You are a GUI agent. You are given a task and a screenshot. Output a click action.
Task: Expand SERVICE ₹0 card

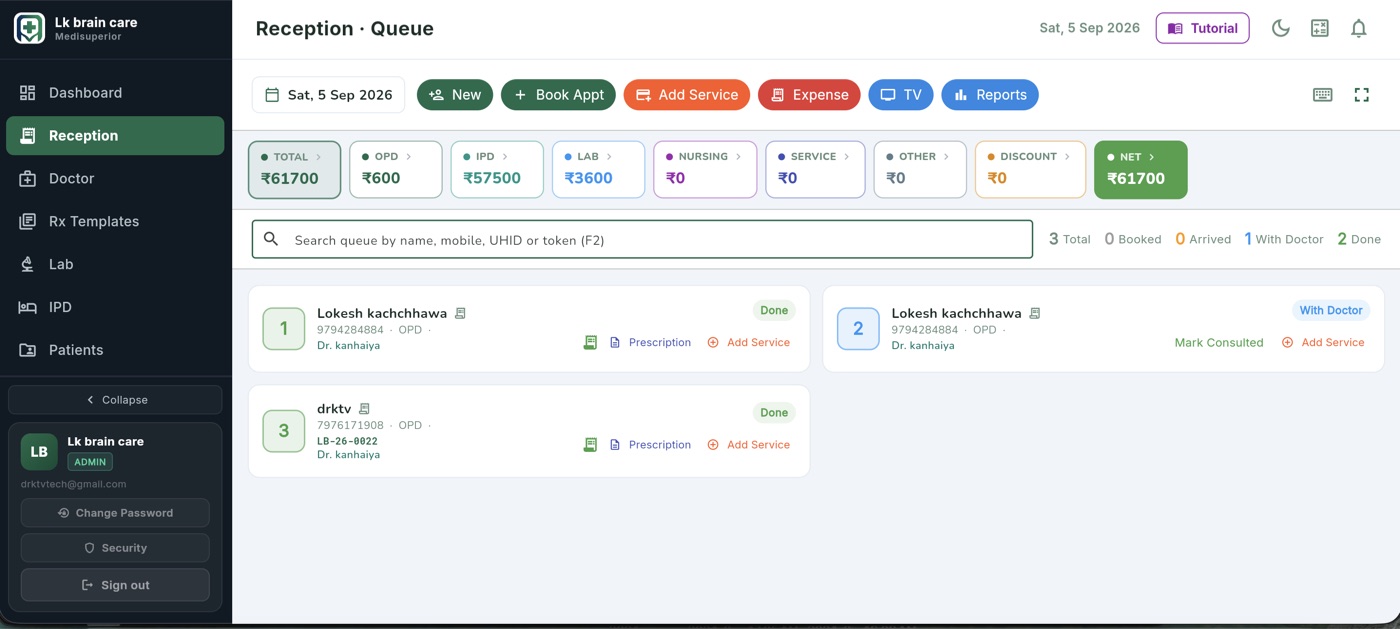[815, 169]
